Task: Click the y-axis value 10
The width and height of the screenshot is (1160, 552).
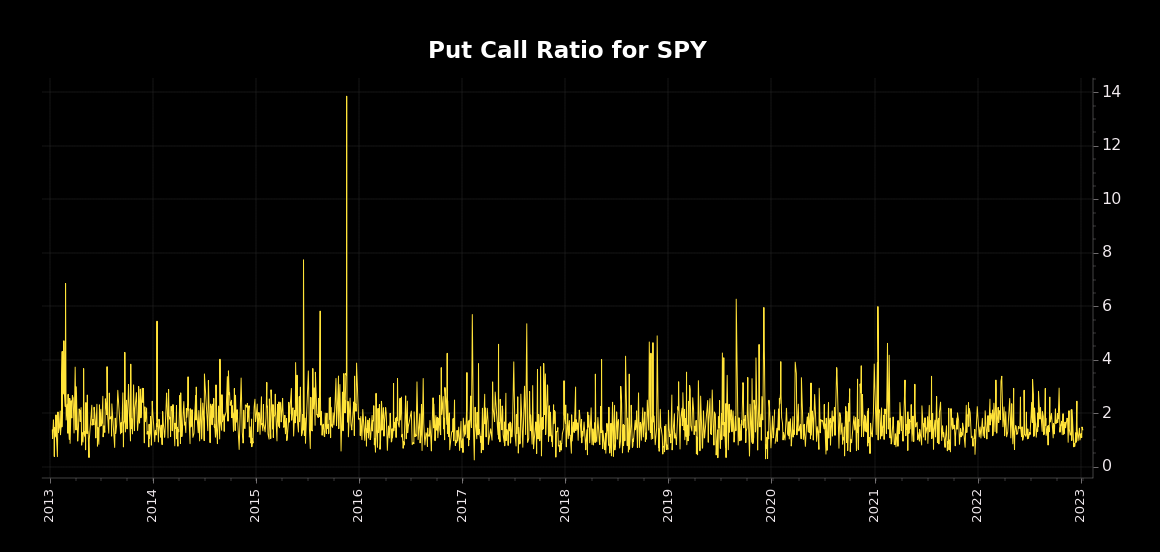Action: click(1111, 199)
